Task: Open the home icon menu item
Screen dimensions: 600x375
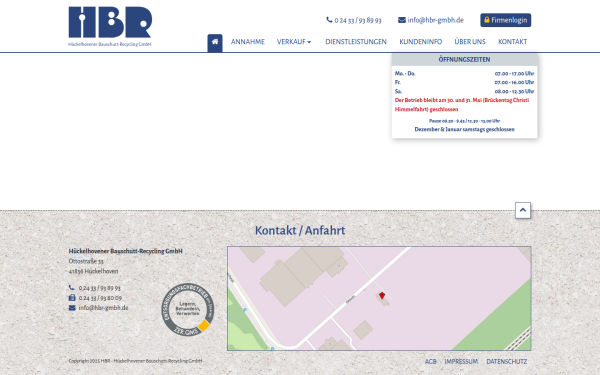Action: pyautogui.click(x=215, y=42)
